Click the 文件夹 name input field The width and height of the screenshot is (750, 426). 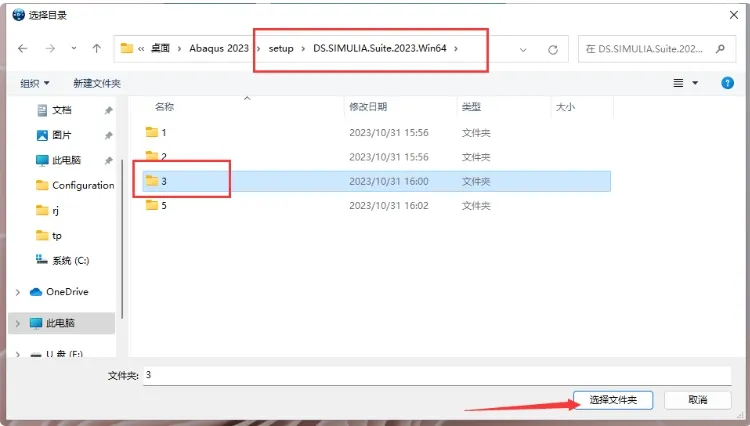click(x=437, y=375)
